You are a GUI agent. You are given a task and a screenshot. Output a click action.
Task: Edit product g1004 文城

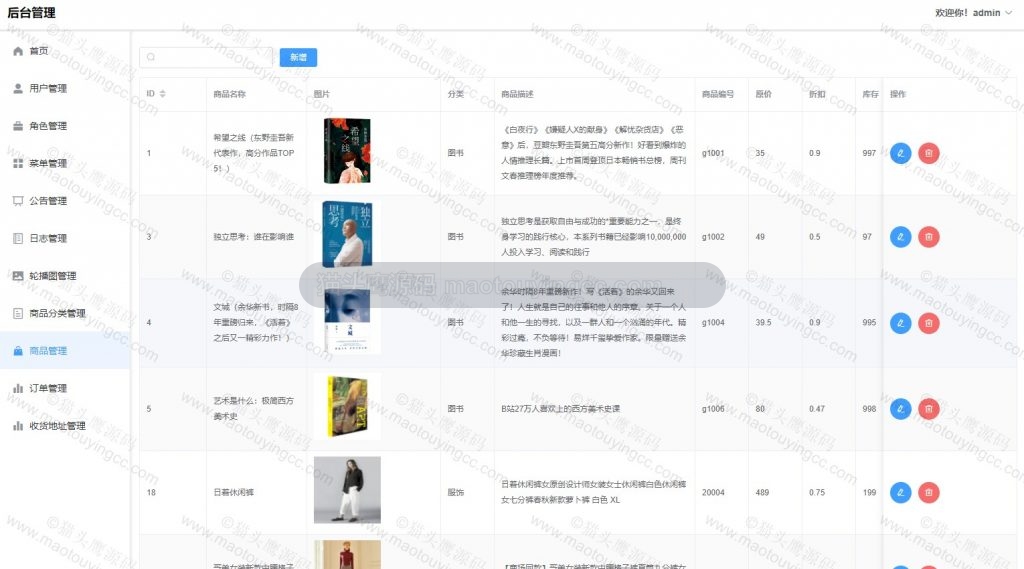coord(901,323)
